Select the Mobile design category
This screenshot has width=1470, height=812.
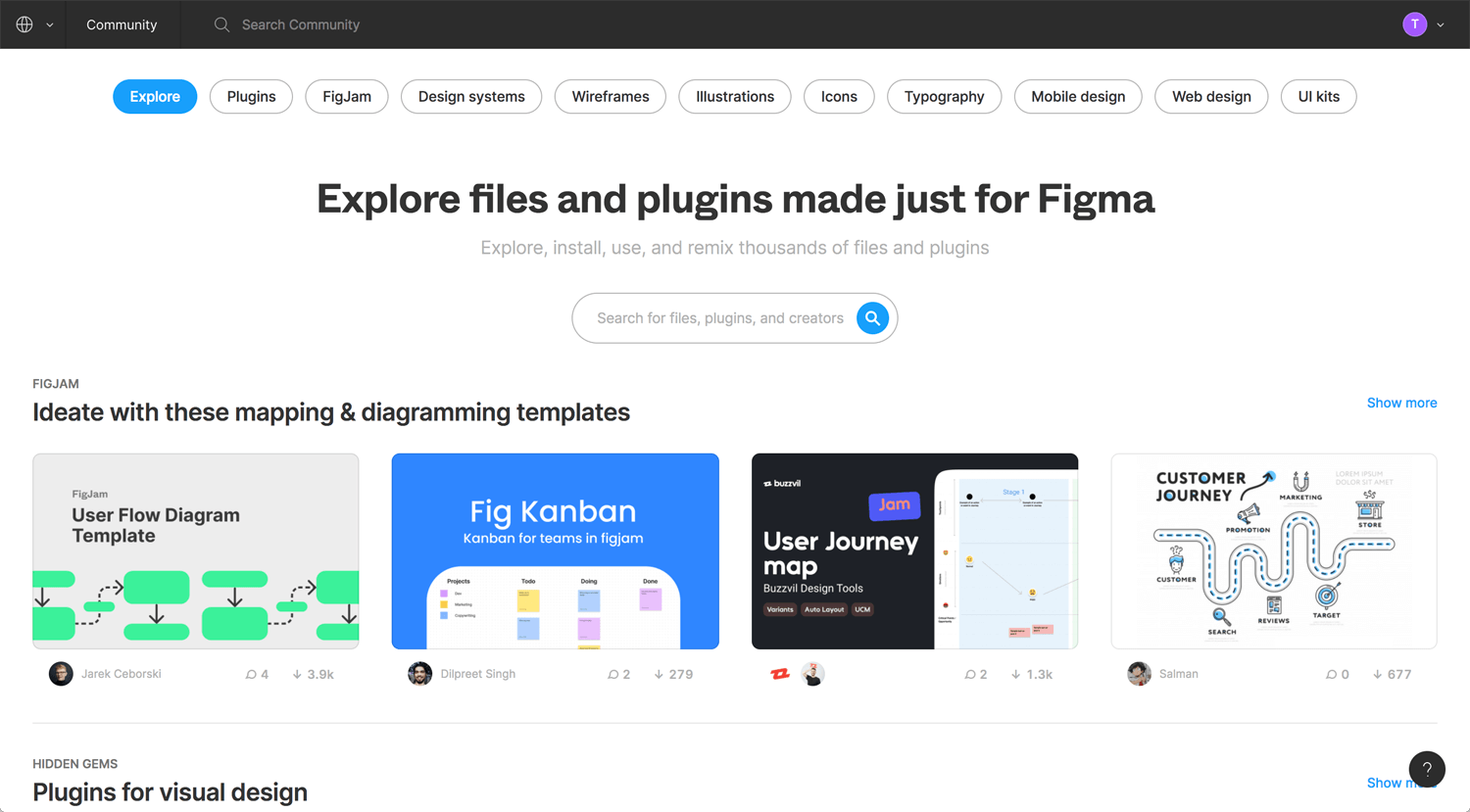tap(1078, 96)
